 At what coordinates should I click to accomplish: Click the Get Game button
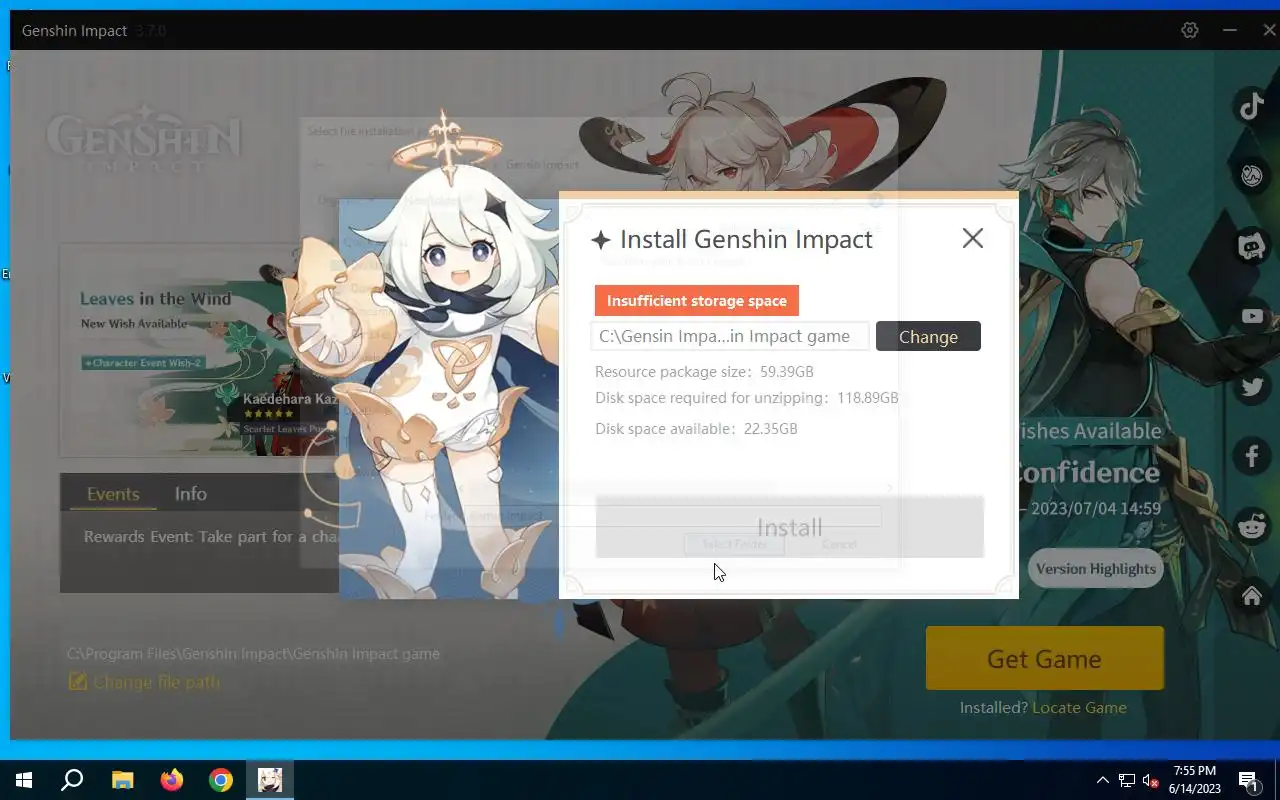pos(1045,658)
